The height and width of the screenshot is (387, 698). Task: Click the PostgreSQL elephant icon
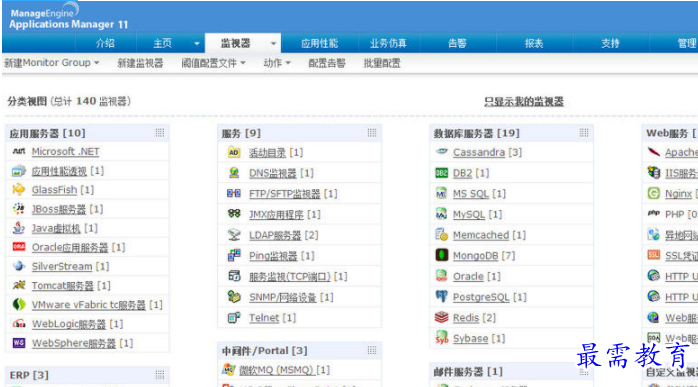click(441, 297)
